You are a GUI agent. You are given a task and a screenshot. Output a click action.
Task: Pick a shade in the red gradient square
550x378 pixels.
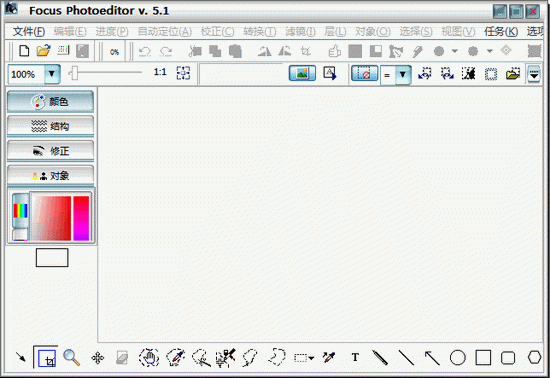point(52,218)
